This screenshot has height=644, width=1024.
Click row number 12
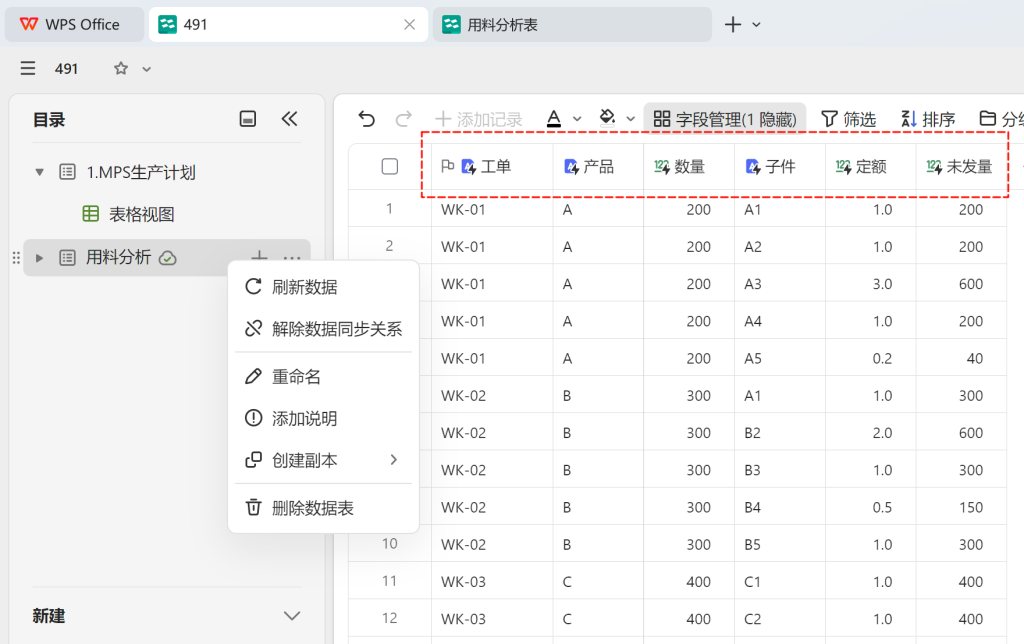(389, 619)
